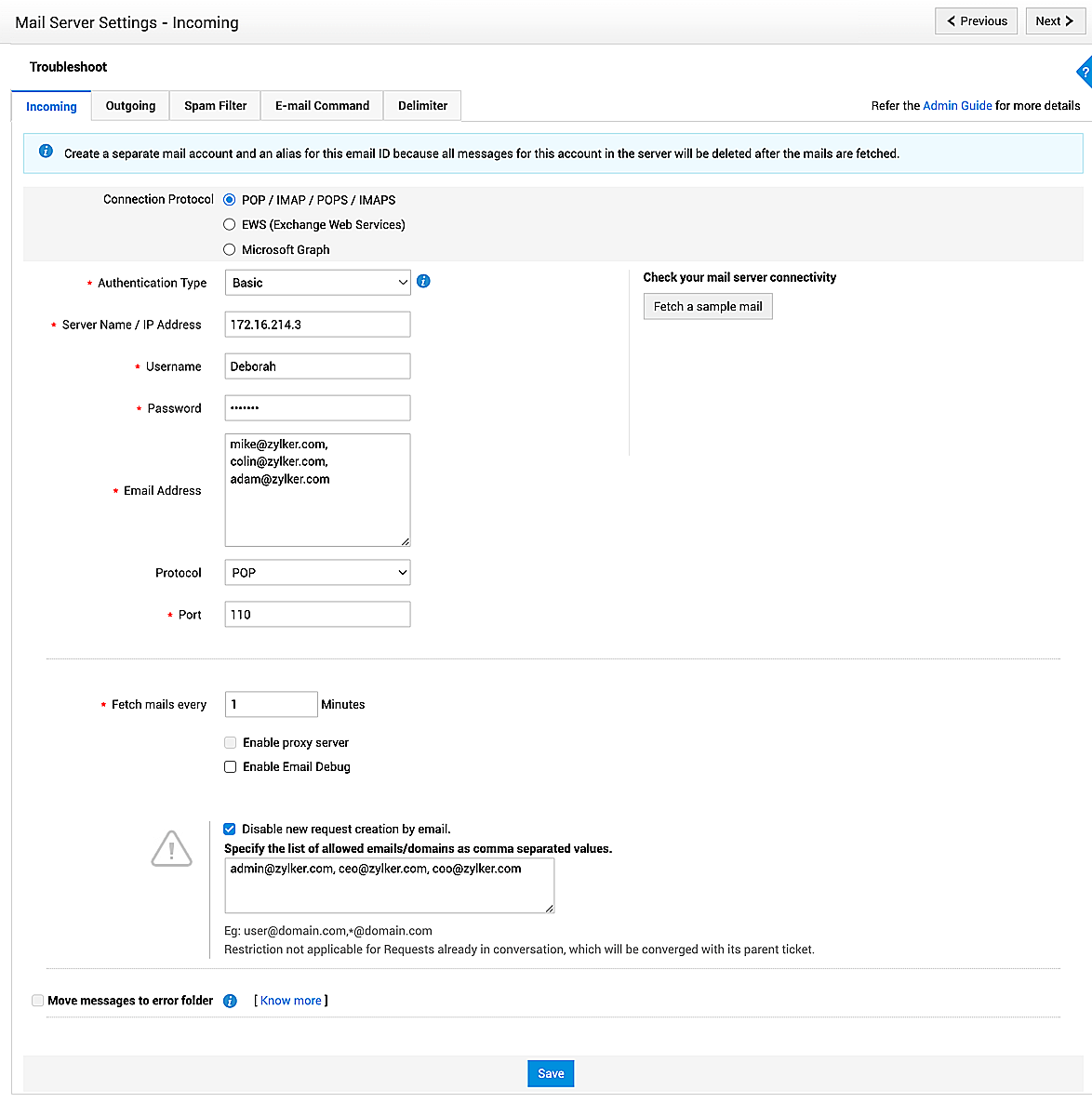
Task: Uncheck Disable new request creation by email
Action: click(230, 829)
